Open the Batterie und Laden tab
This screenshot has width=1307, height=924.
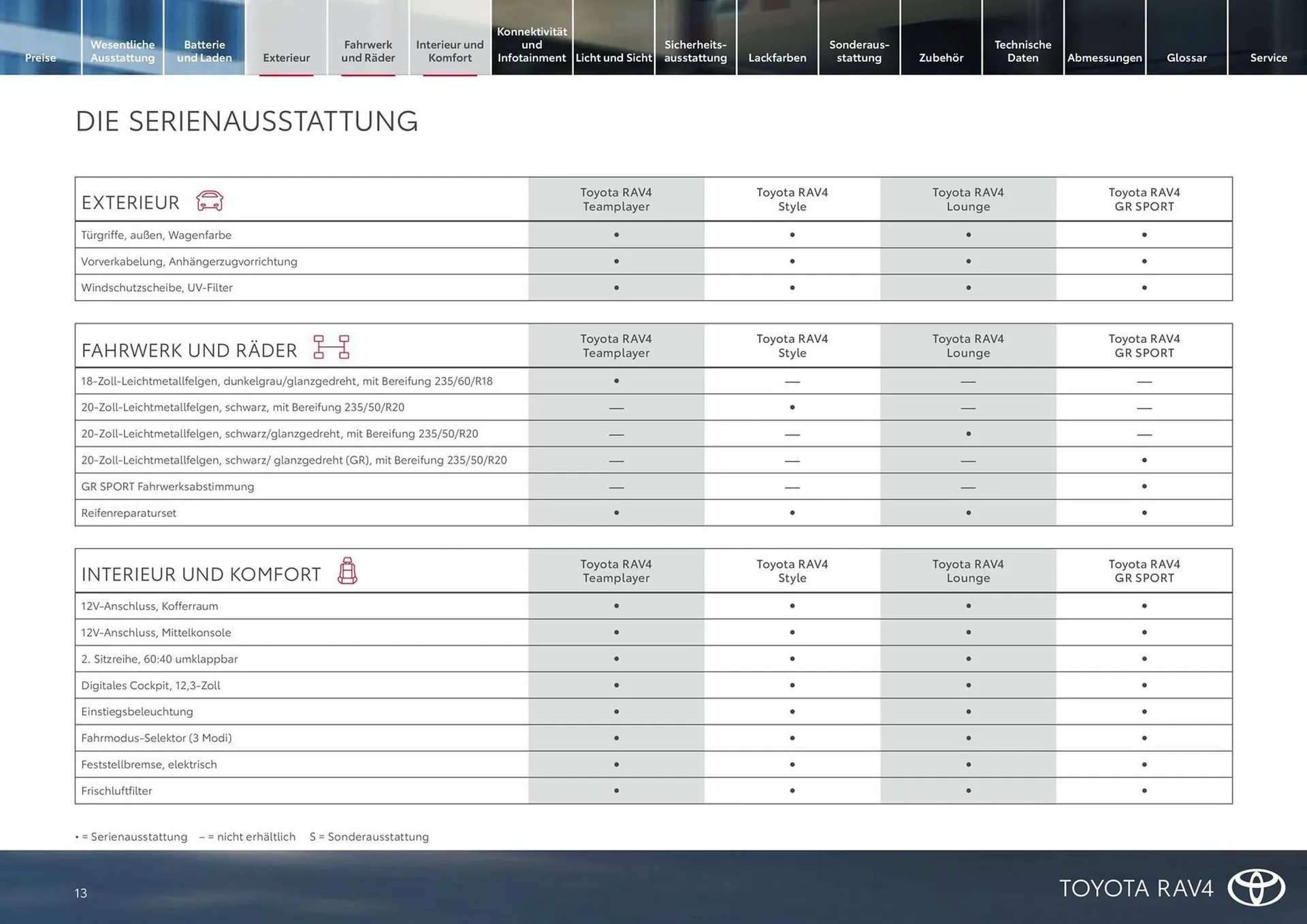(204, 51)
